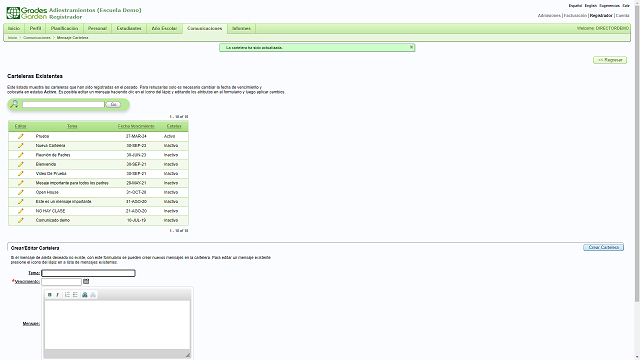Open the Informes tab
This screenshot has width=640, height=360.
(x=242, y=29)
